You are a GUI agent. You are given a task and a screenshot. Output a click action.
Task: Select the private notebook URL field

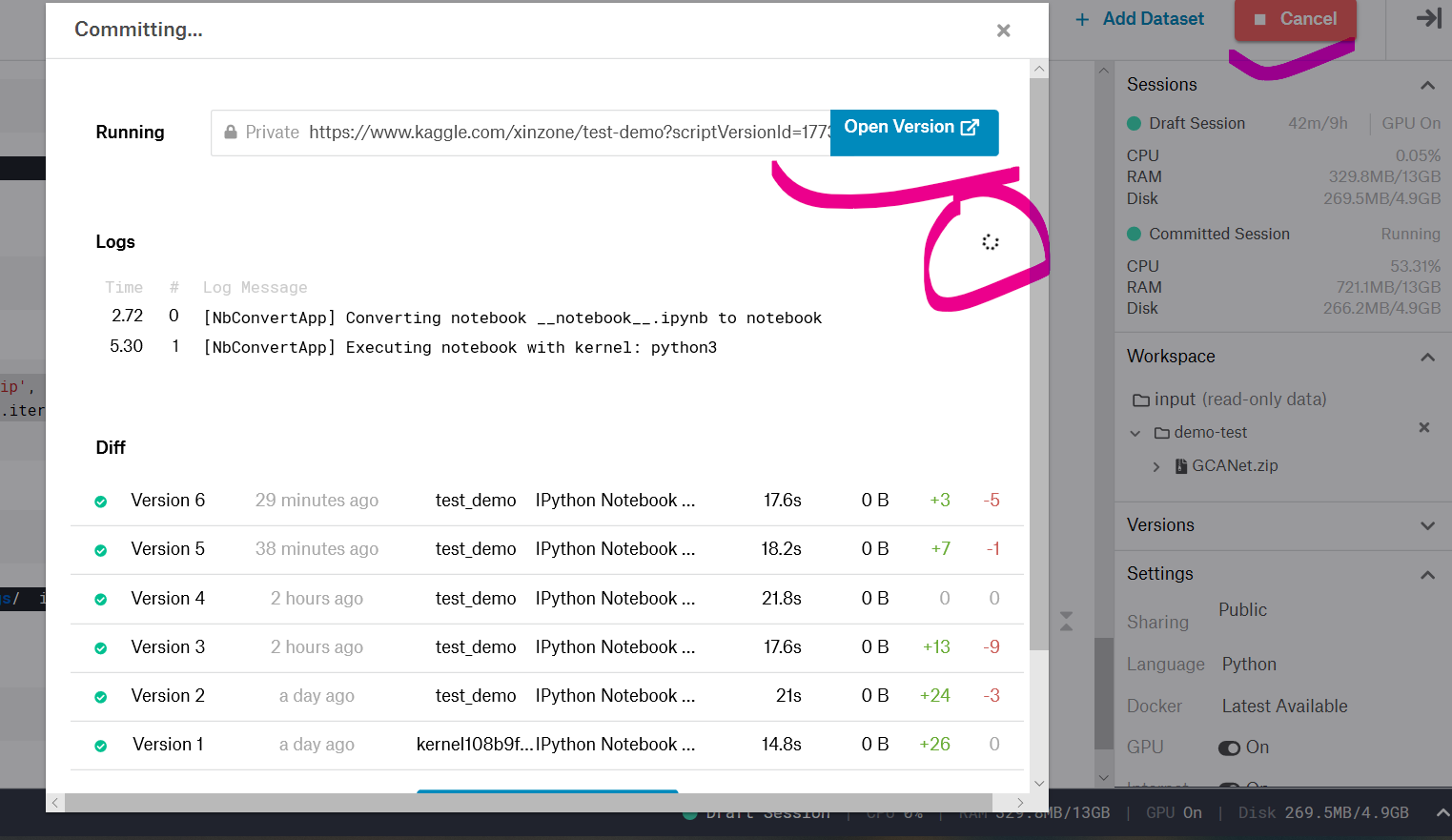tap(521, 133)
